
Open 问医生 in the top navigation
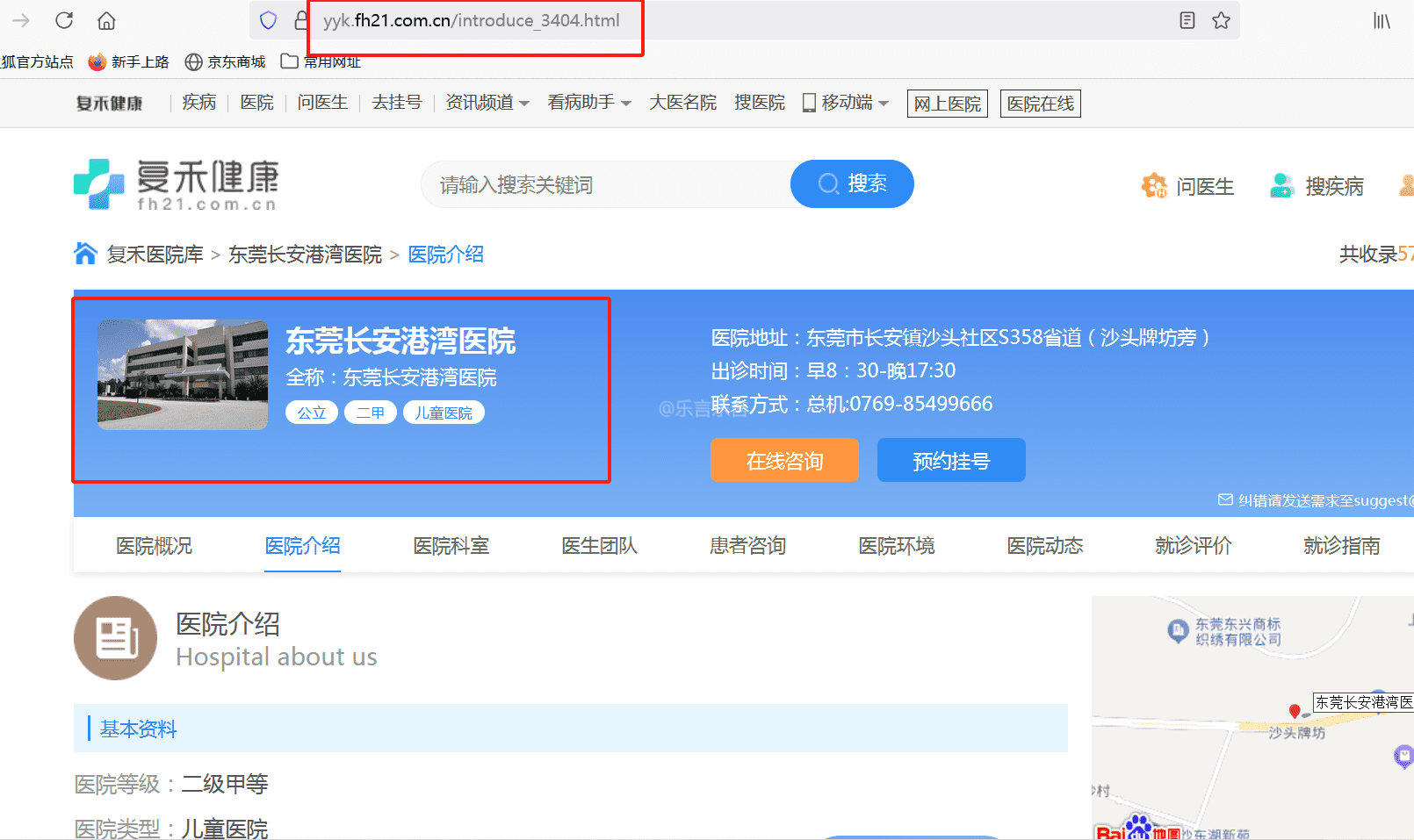(322, 103)
